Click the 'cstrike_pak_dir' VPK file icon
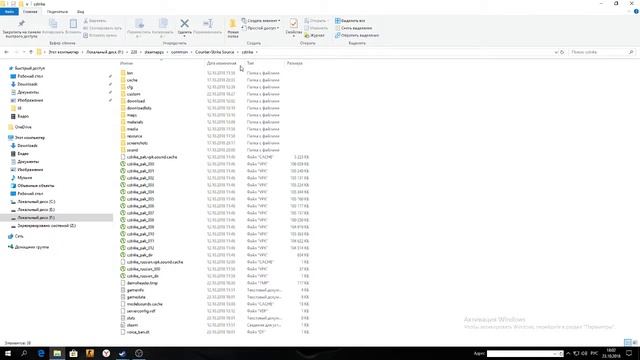The width and height of the screenshot is (640, 360). 123,255
